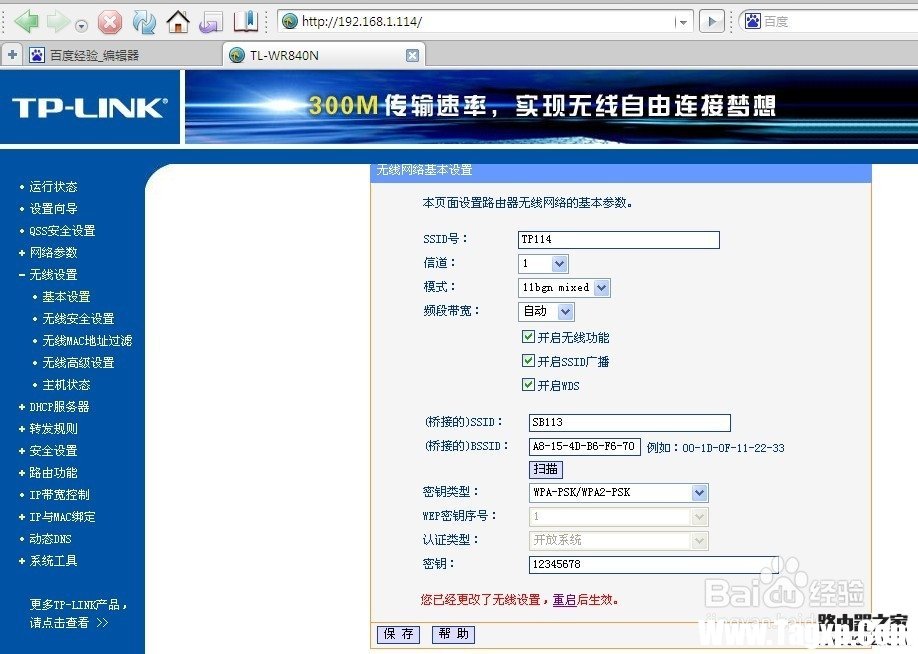Image resolution: width=918 pixels, height=654 pixels.
Task: Toggle 开启SSID广播 checkbox
Action: [528, 361]
